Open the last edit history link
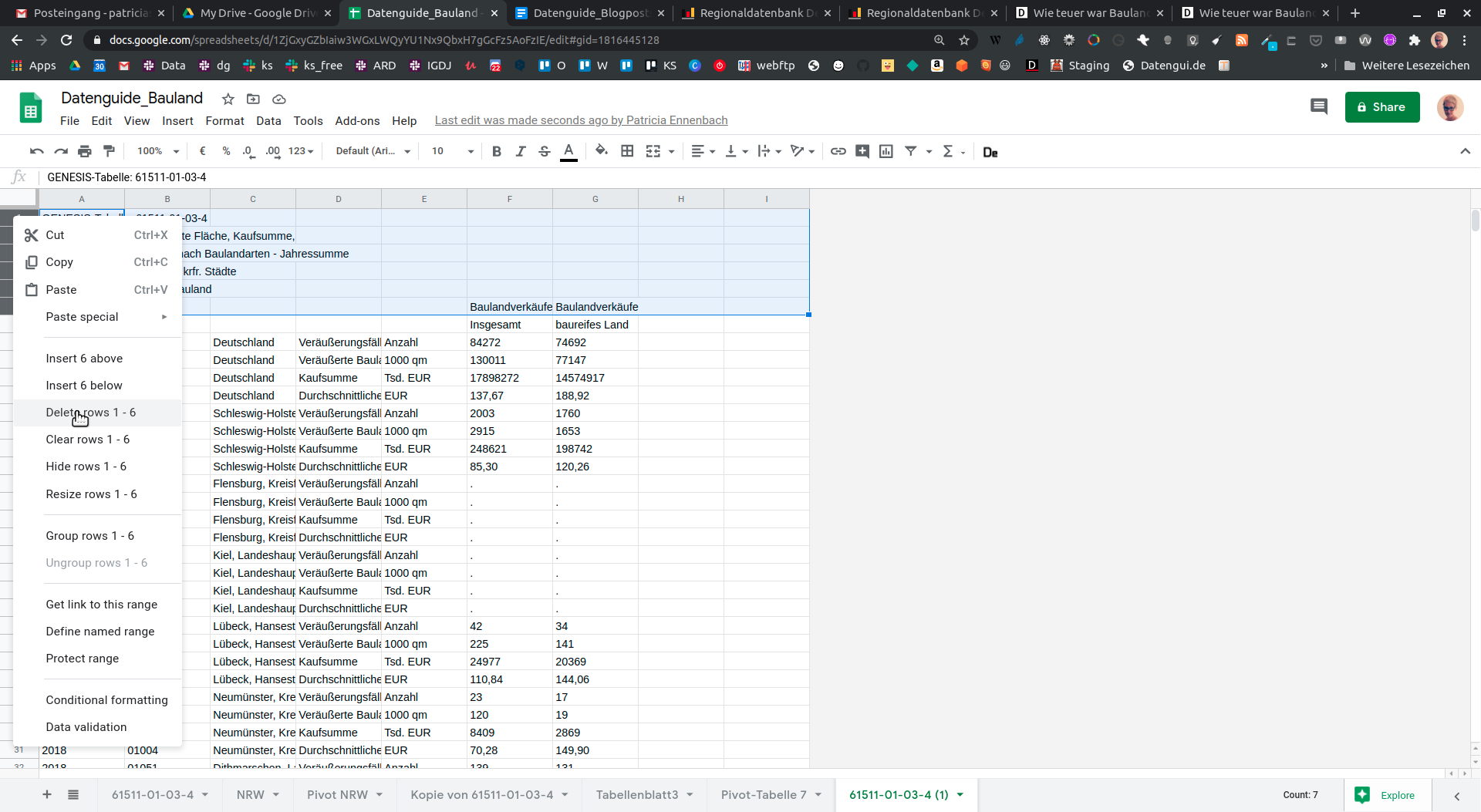Viewport: 1481px width, 812px height. pyautogui.click(x=581, y=120)
